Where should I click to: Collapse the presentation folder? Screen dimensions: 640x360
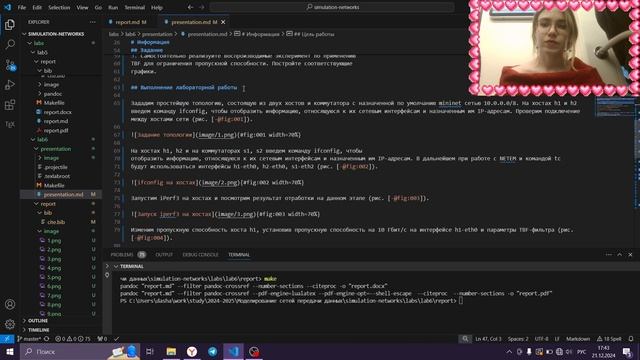(56, 149)
